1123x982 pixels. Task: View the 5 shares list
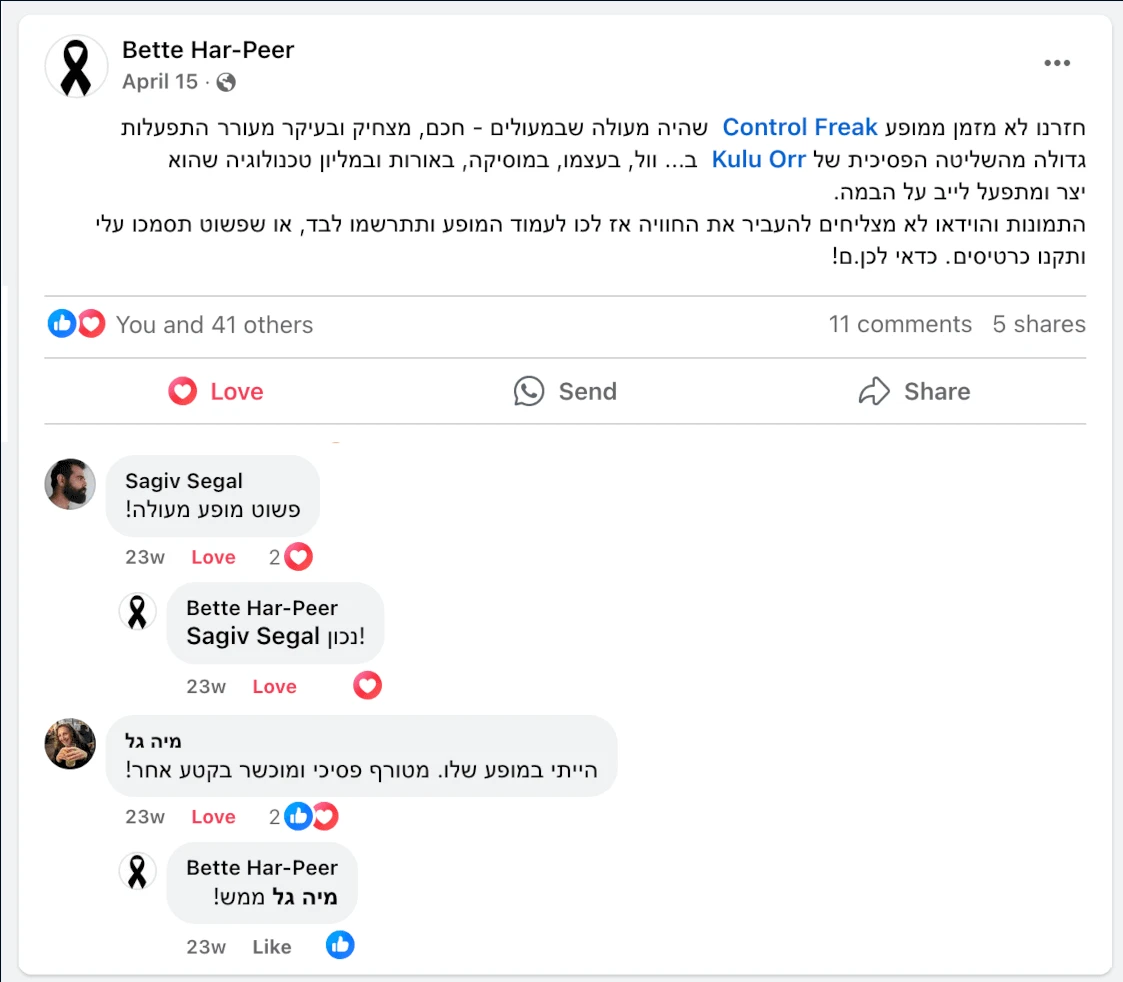(x=1038, y=324)
